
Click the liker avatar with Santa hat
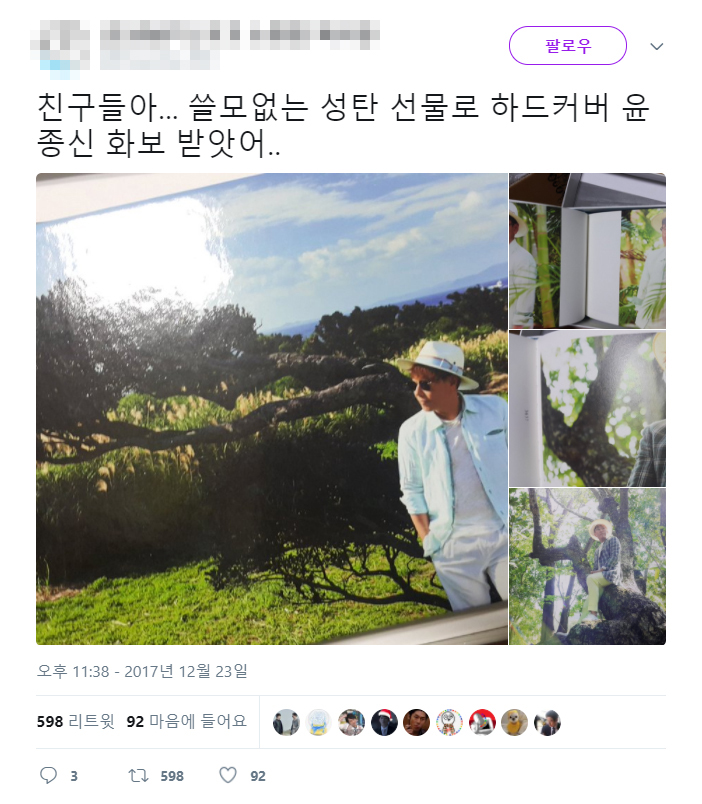(x=384, y=722)
